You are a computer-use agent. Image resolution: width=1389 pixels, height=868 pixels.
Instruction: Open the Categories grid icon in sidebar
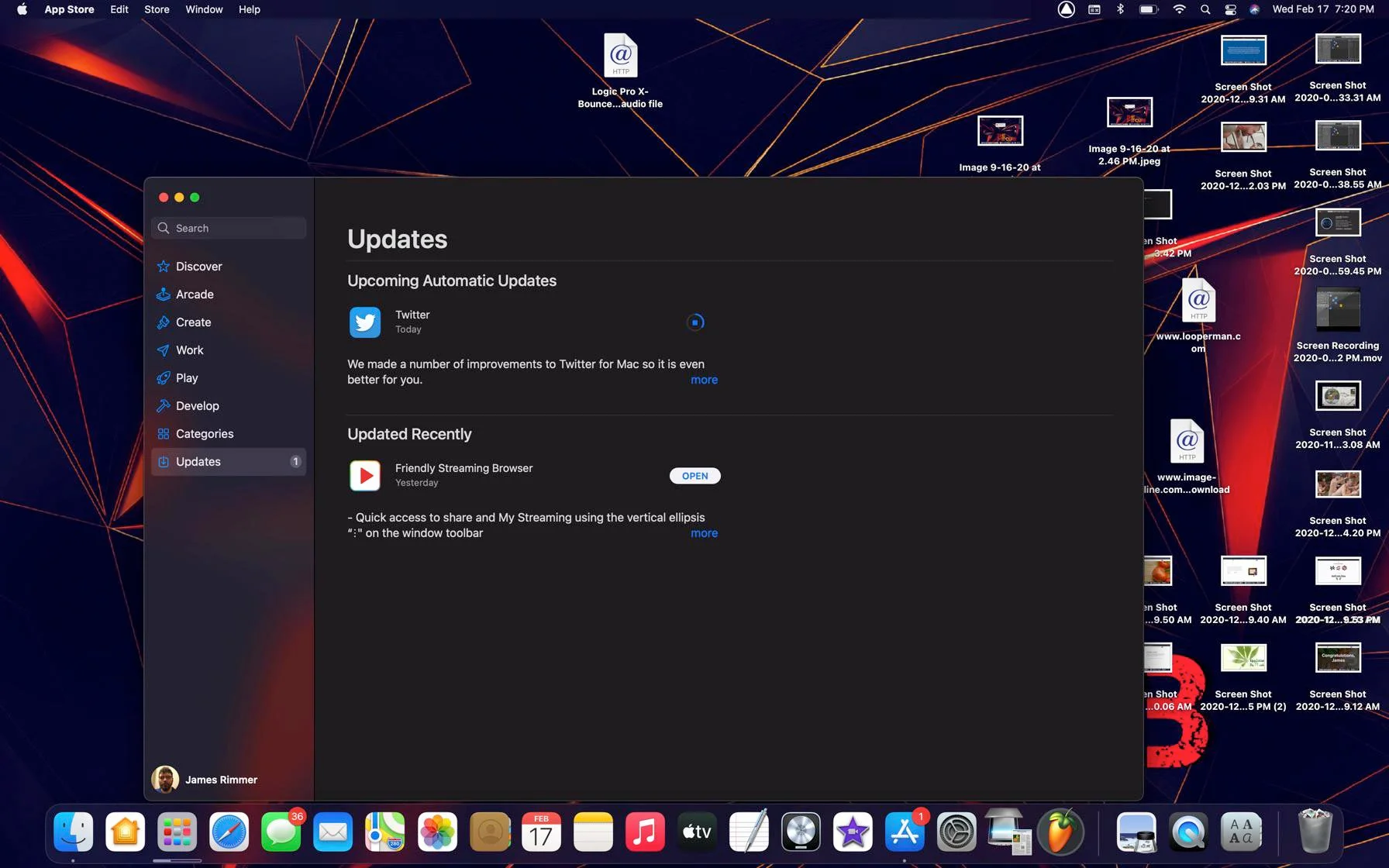tap(163, 434)
